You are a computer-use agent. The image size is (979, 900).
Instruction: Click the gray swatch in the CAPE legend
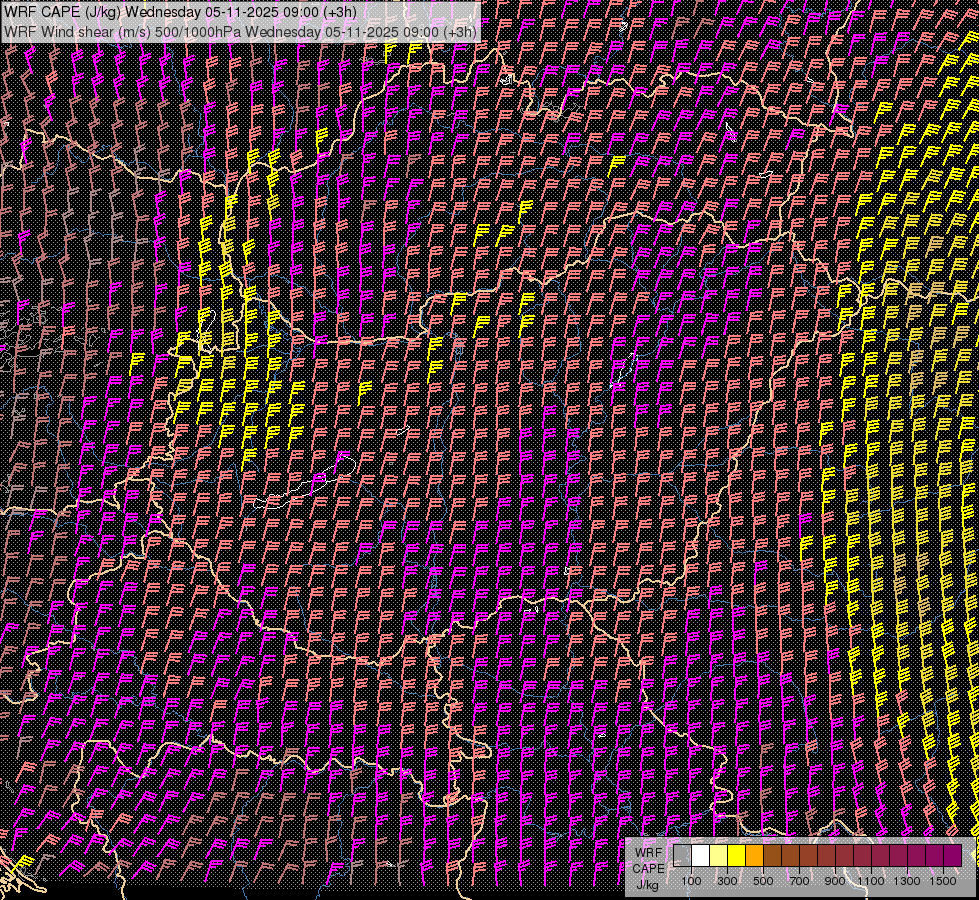point(682,856)
